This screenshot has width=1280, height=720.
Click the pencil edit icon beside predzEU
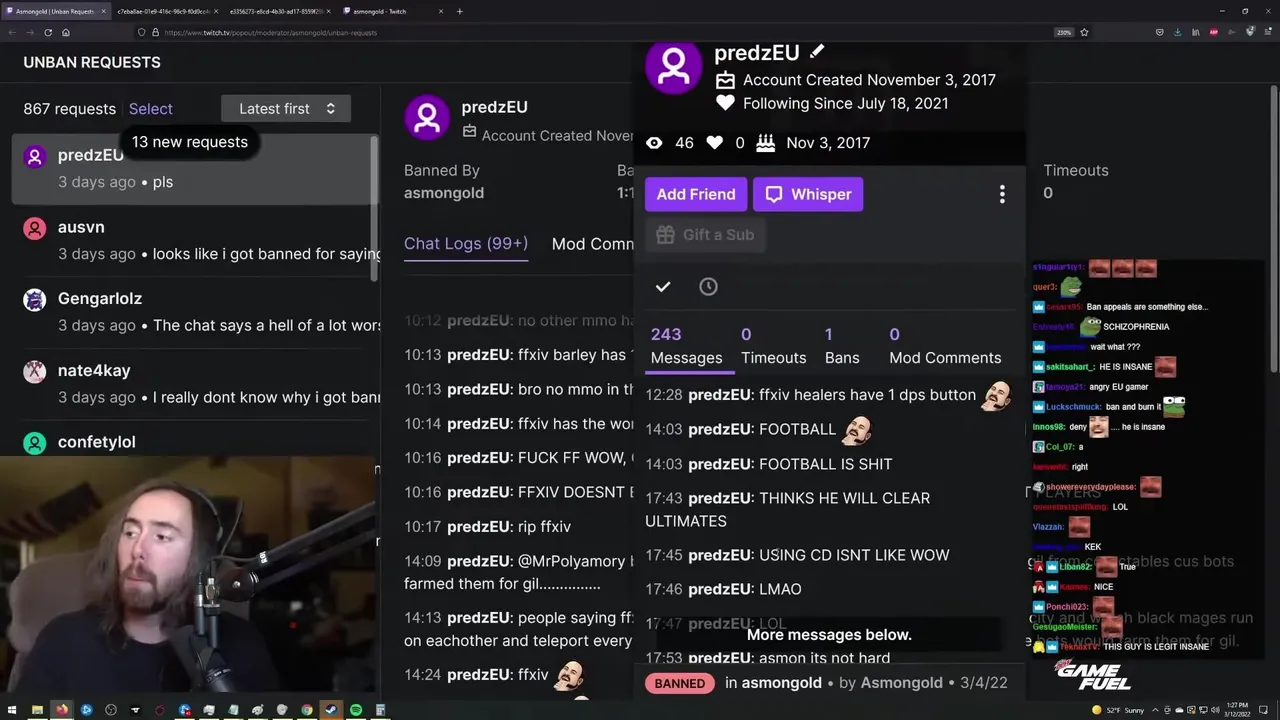click(x=817, y=52)
